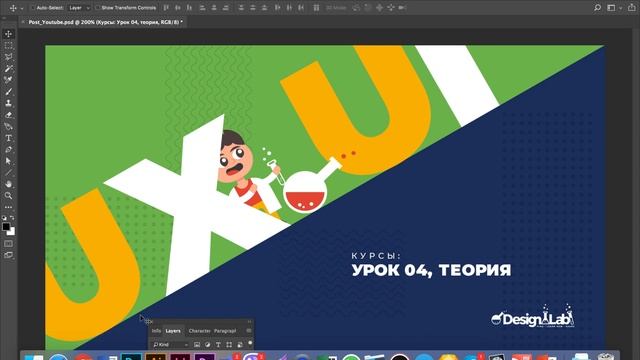640x360 pixels.
Task: Close the Post_Youtube.psd document tab
Action: point(23,22)
